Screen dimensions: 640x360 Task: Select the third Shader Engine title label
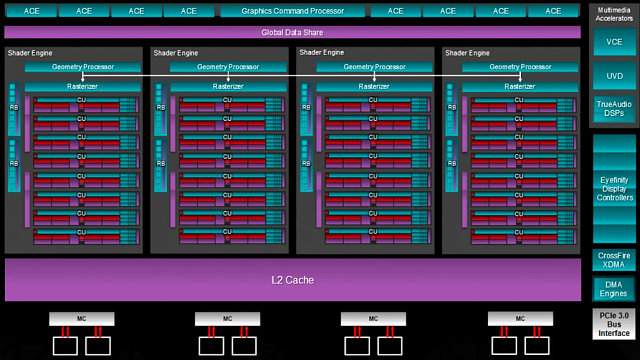point(322,52)
